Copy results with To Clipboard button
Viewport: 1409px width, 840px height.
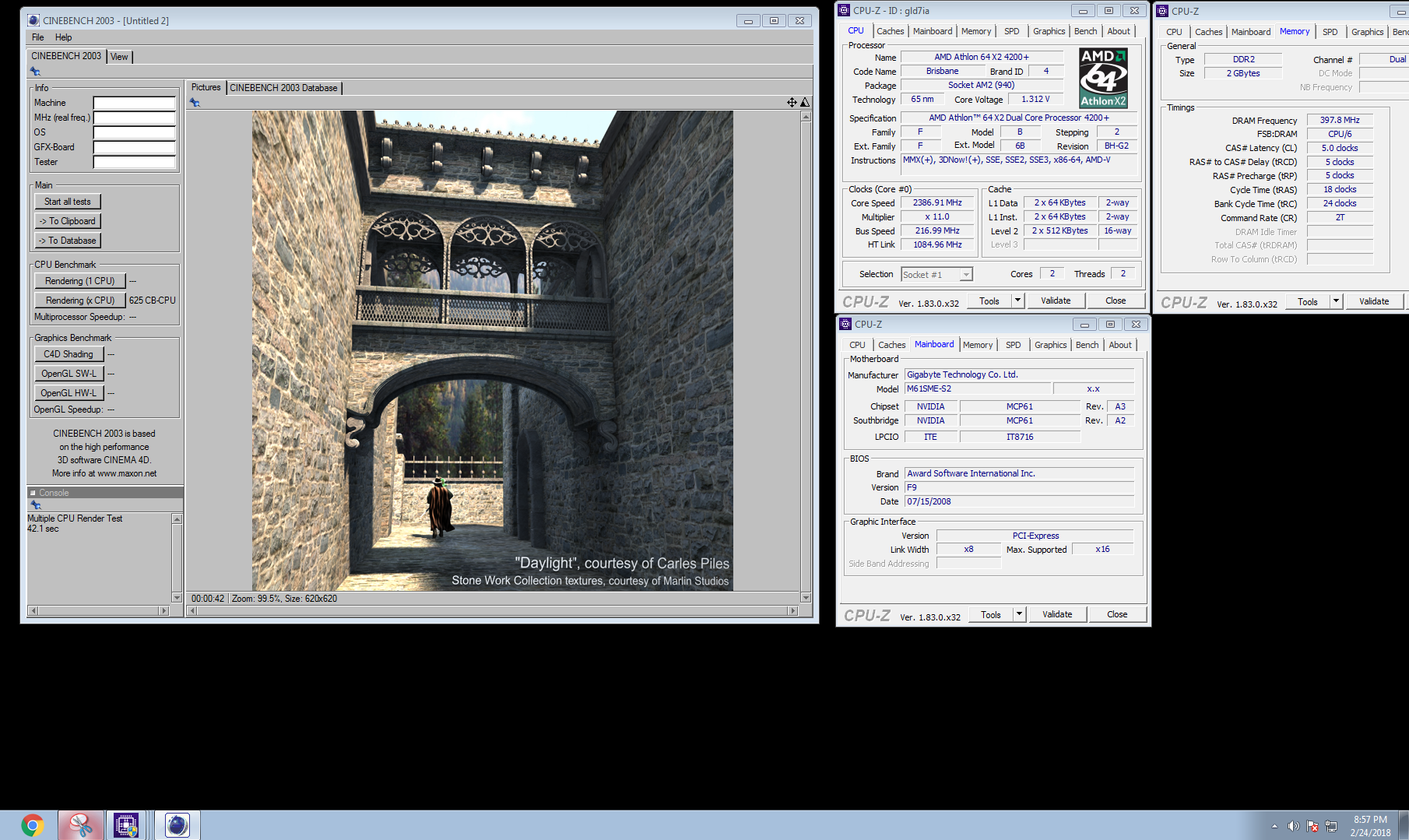point(68,221)
